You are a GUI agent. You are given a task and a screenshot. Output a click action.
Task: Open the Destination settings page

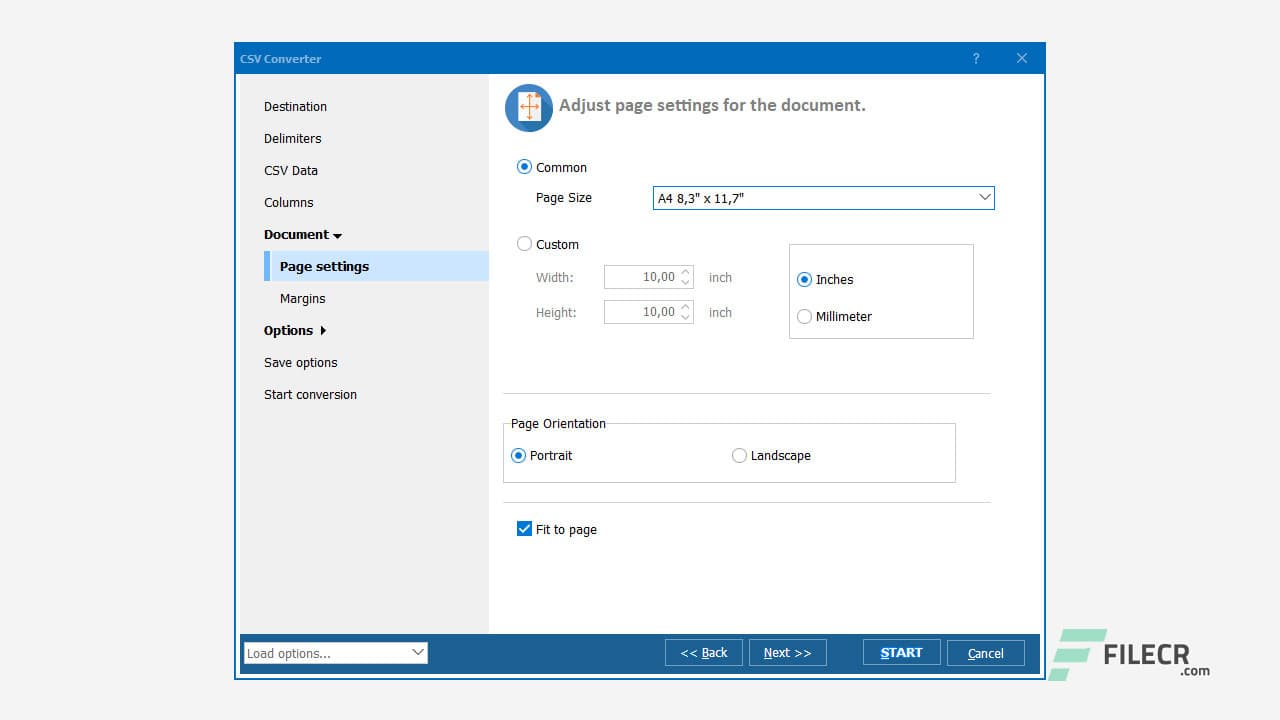coord(295,107)
